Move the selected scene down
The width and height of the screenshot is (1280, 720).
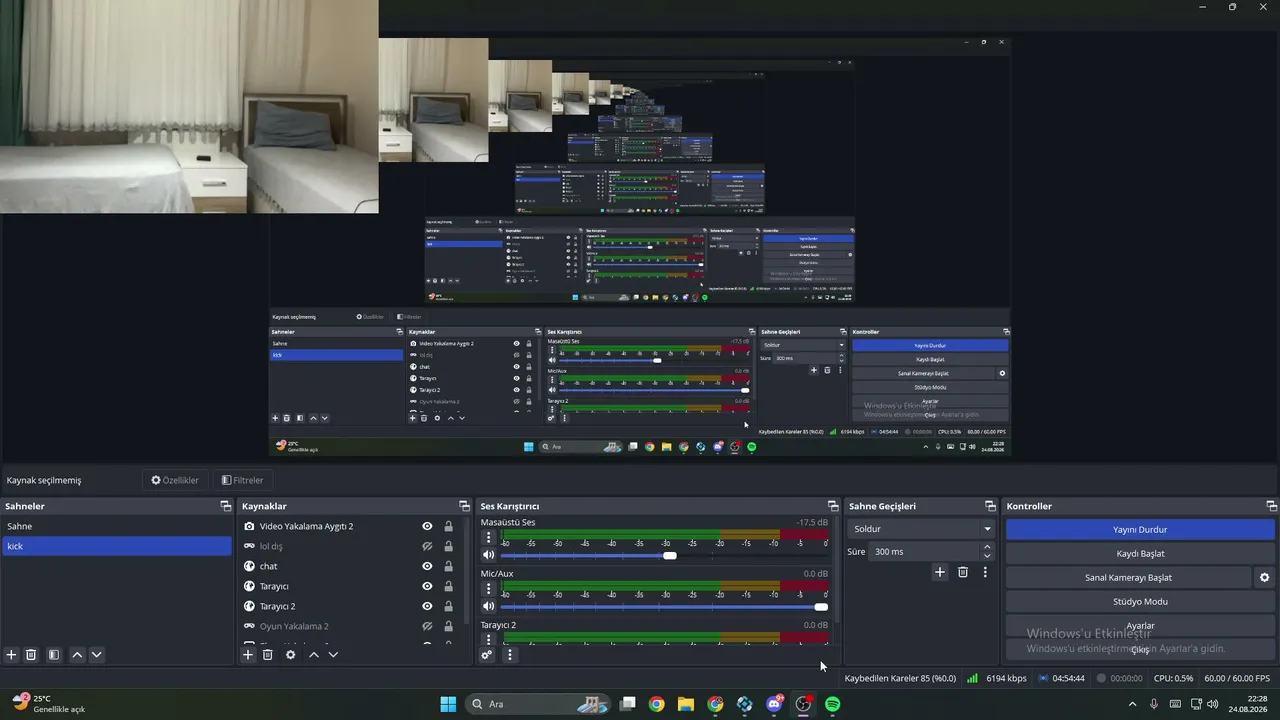pyautogui.click(x=96, y=655)
